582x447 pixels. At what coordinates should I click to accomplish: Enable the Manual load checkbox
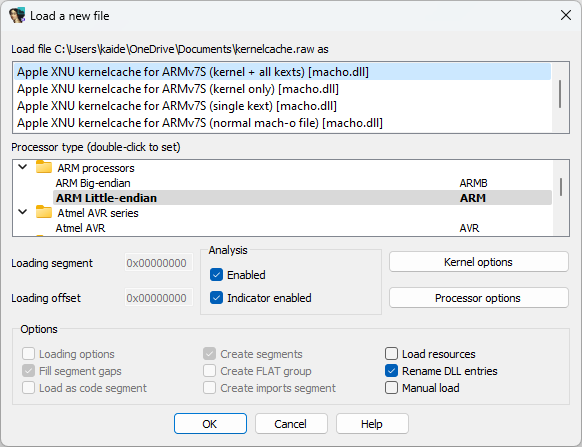[391, 388]
